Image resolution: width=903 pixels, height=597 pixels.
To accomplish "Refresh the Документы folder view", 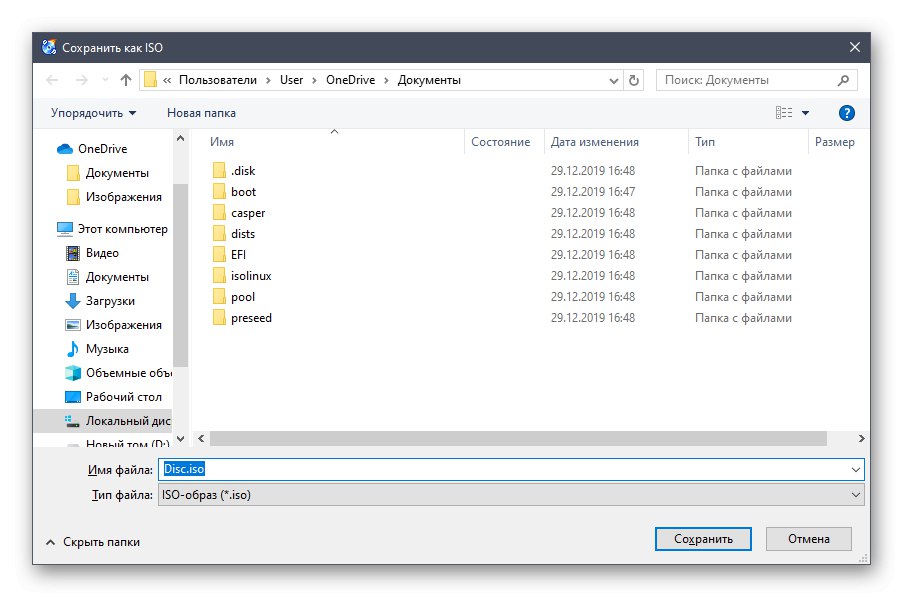I will coord(634,80).
